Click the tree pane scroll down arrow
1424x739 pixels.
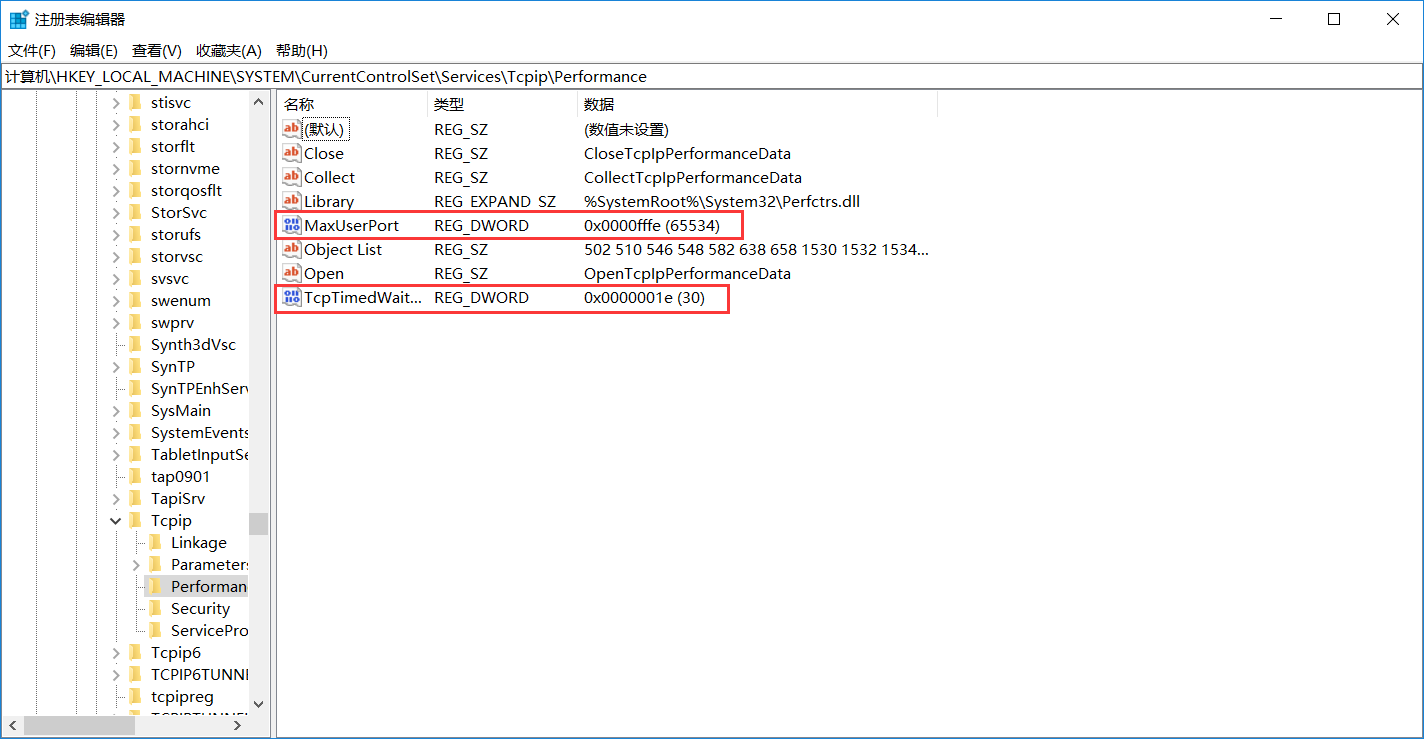259,704
